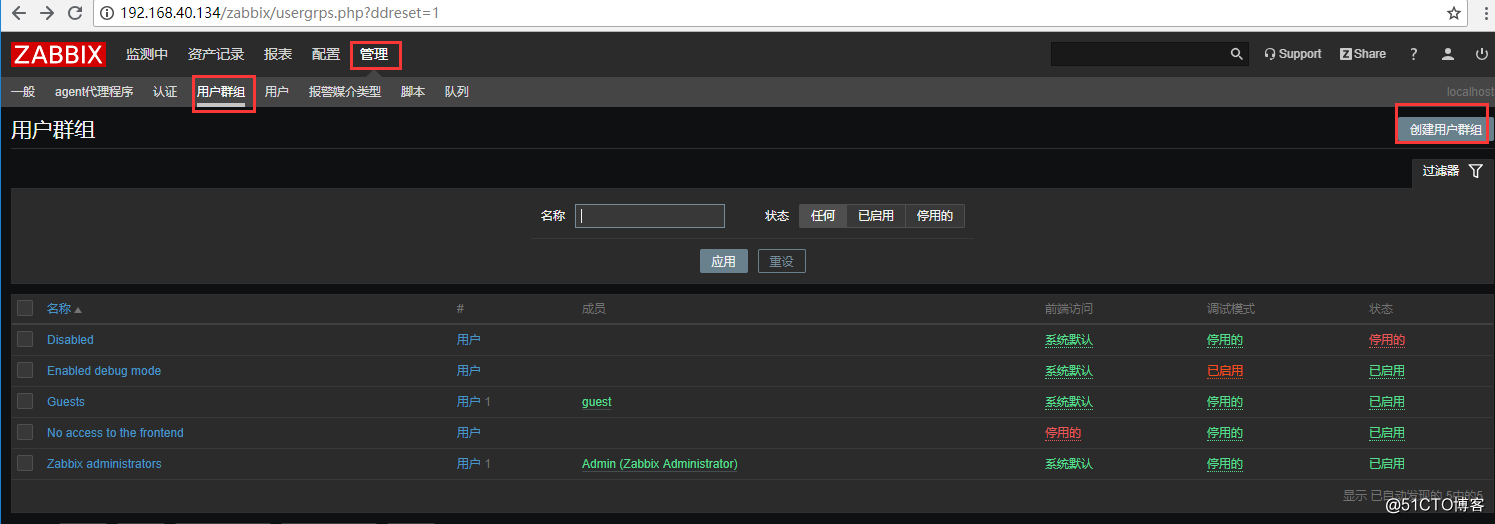Open the guest member link

pyautogui.click(x=597, y=402)
